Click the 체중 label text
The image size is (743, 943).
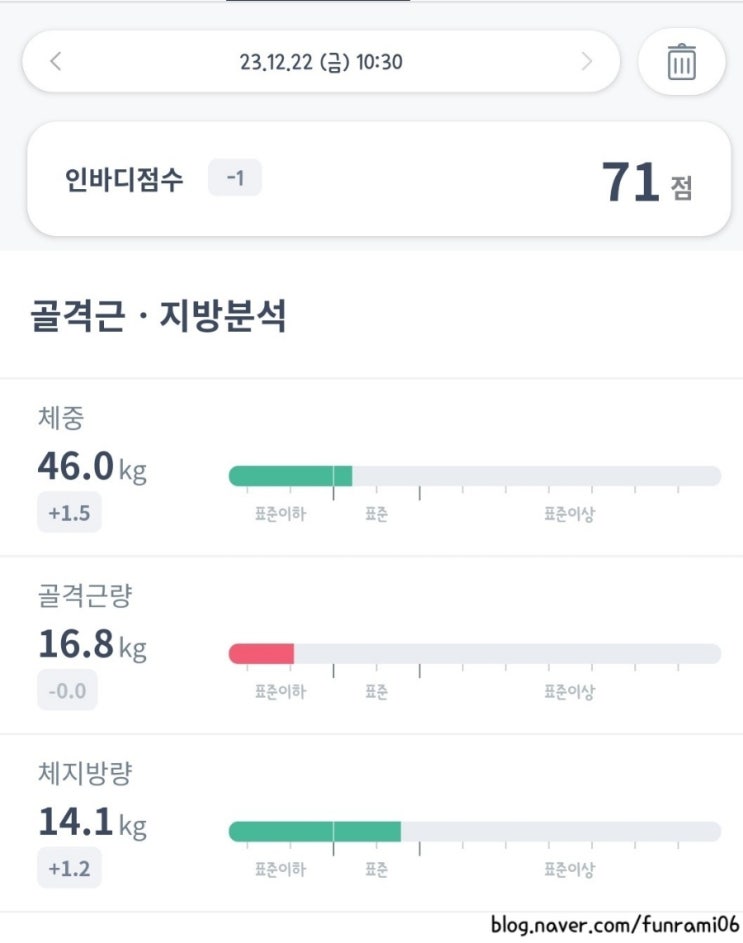coord(61,418)
